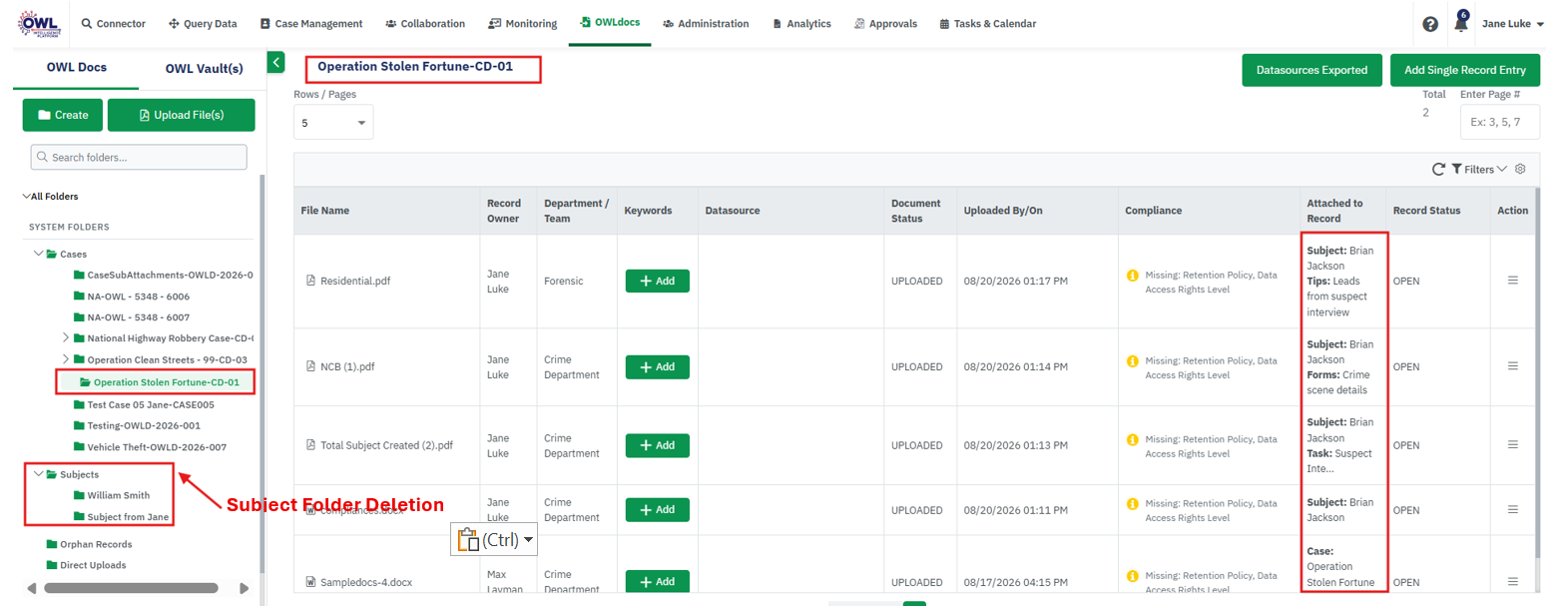Click the Sampledocs-4.docx file icon
Screen dimensions: 1568x606
coord(310,582)
